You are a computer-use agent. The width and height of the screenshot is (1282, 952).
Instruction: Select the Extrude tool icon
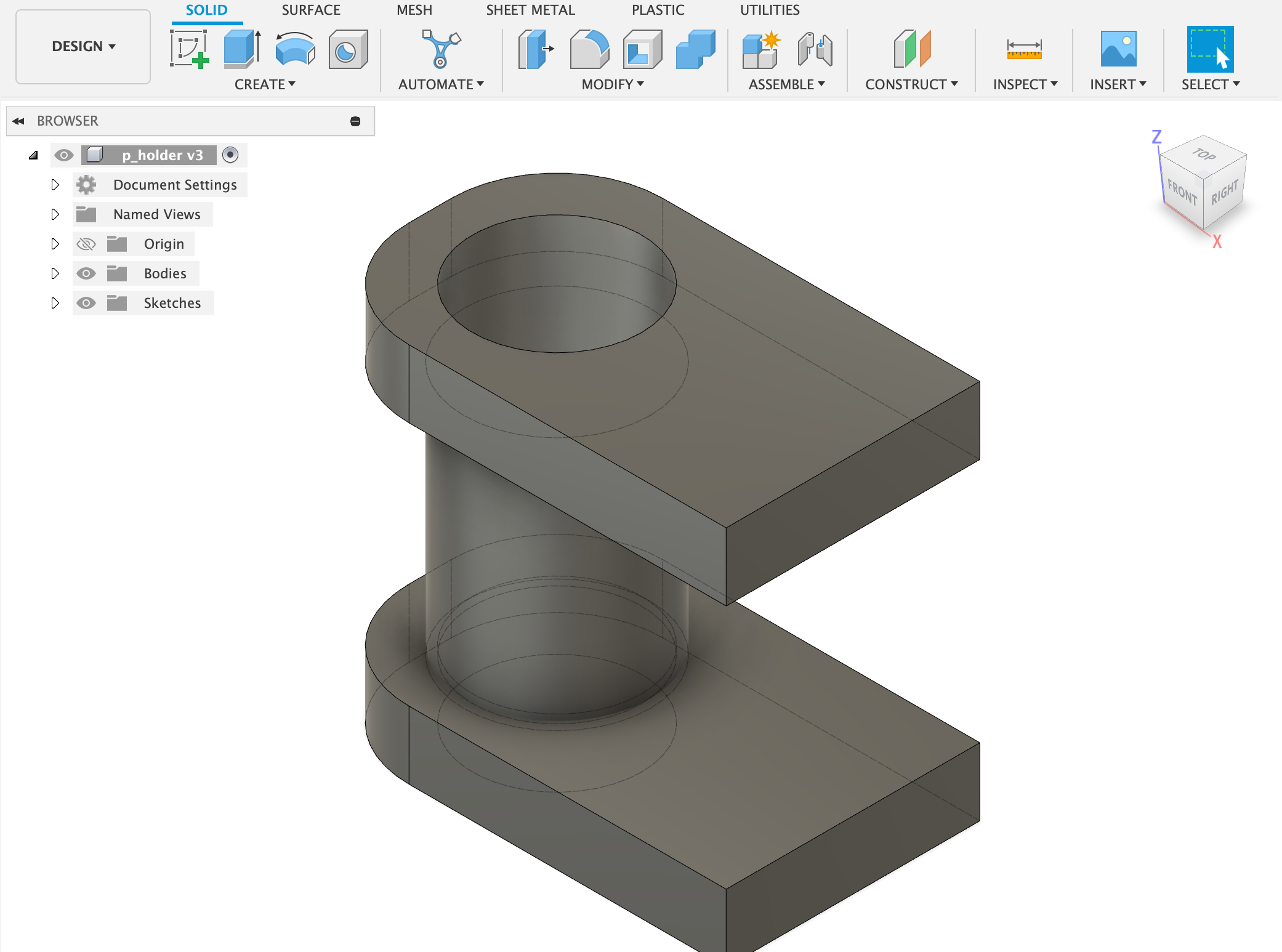(x=241, y=49)
